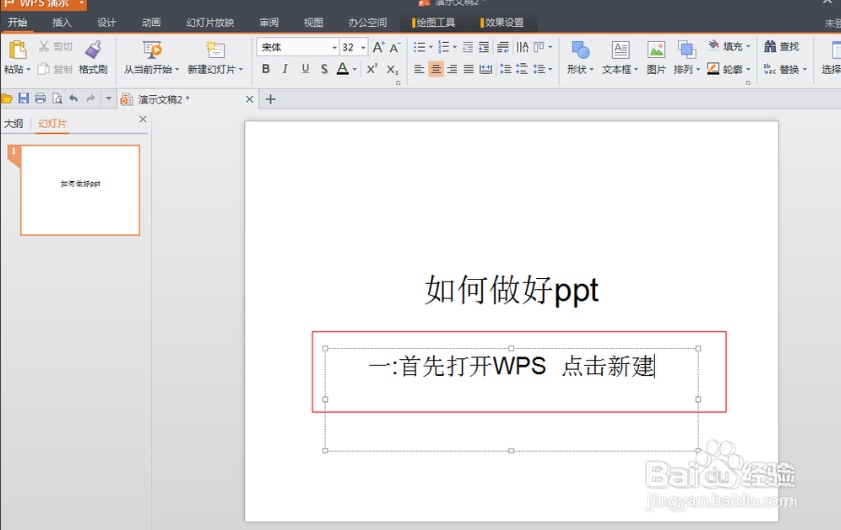This screenshot has width=841, height=530.
Task: Open the Review (审阅) tab
Action: [269, 23]
